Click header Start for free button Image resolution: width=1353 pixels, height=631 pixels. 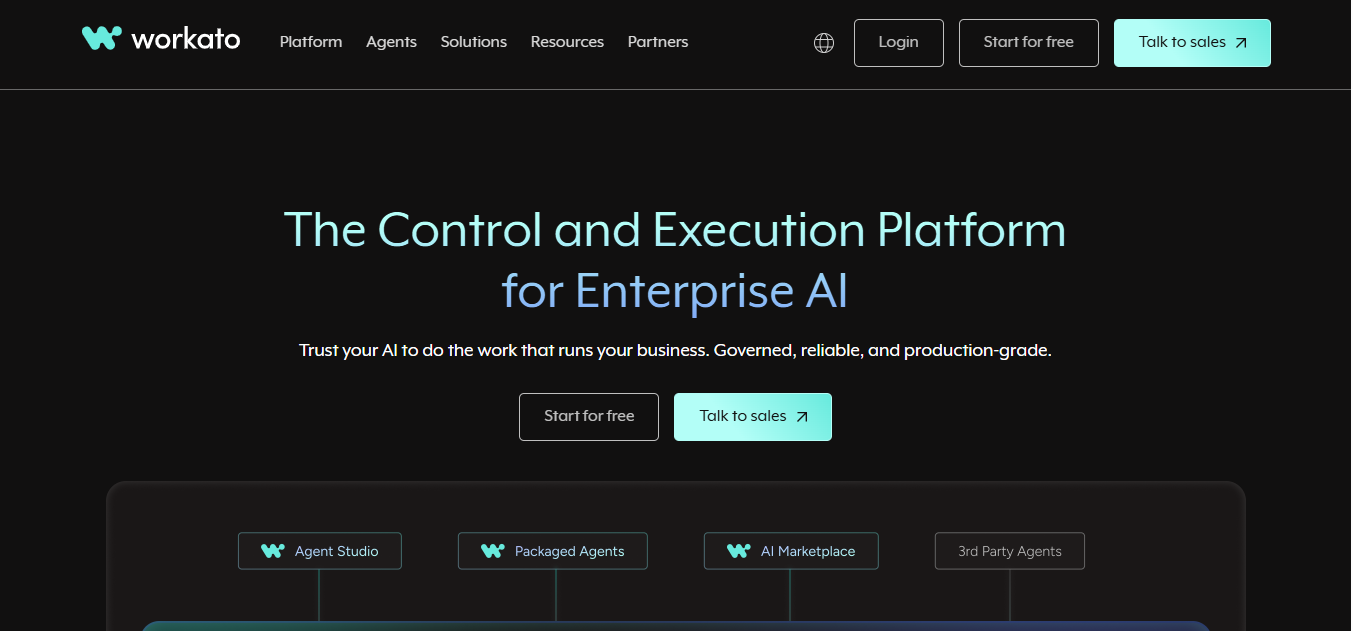point(1029,43)
